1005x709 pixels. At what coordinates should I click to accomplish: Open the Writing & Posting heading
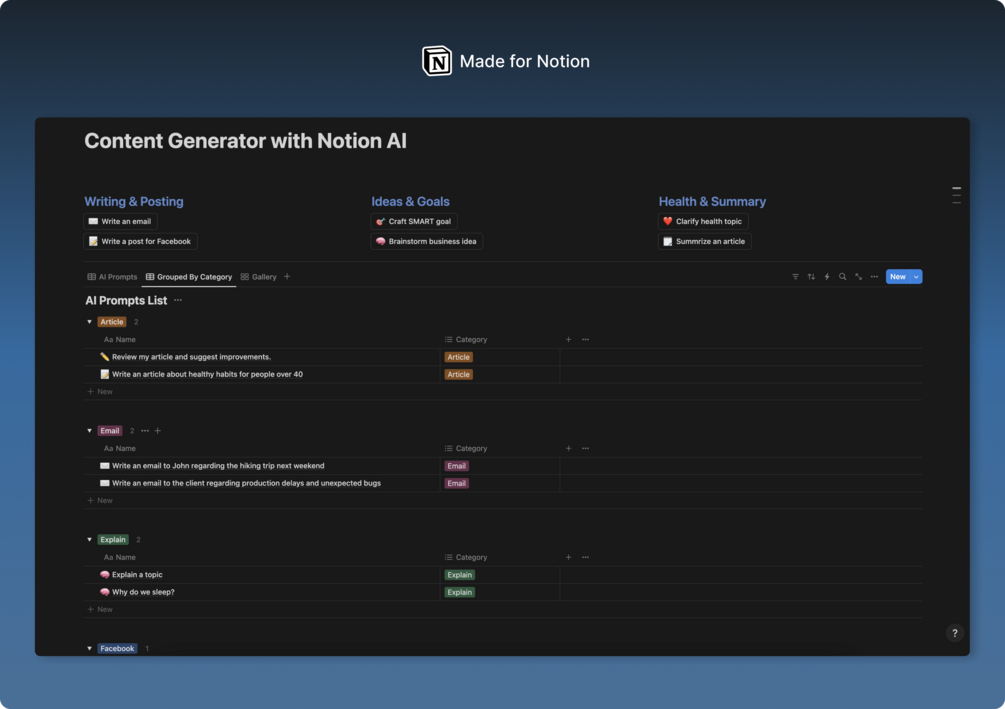[134, 201]
